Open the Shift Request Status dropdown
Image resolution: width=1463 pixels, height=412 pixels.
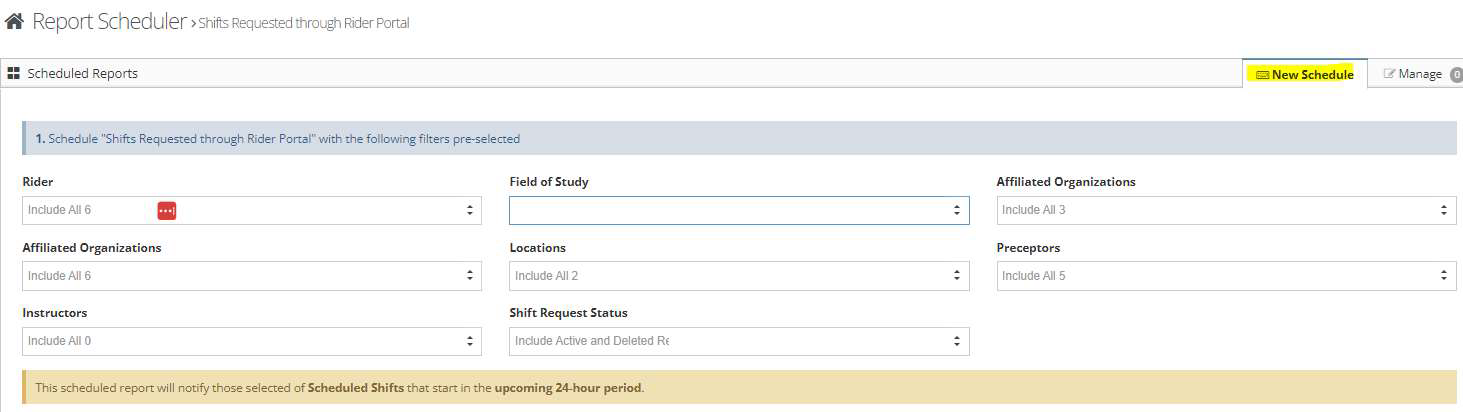[738, 341]
